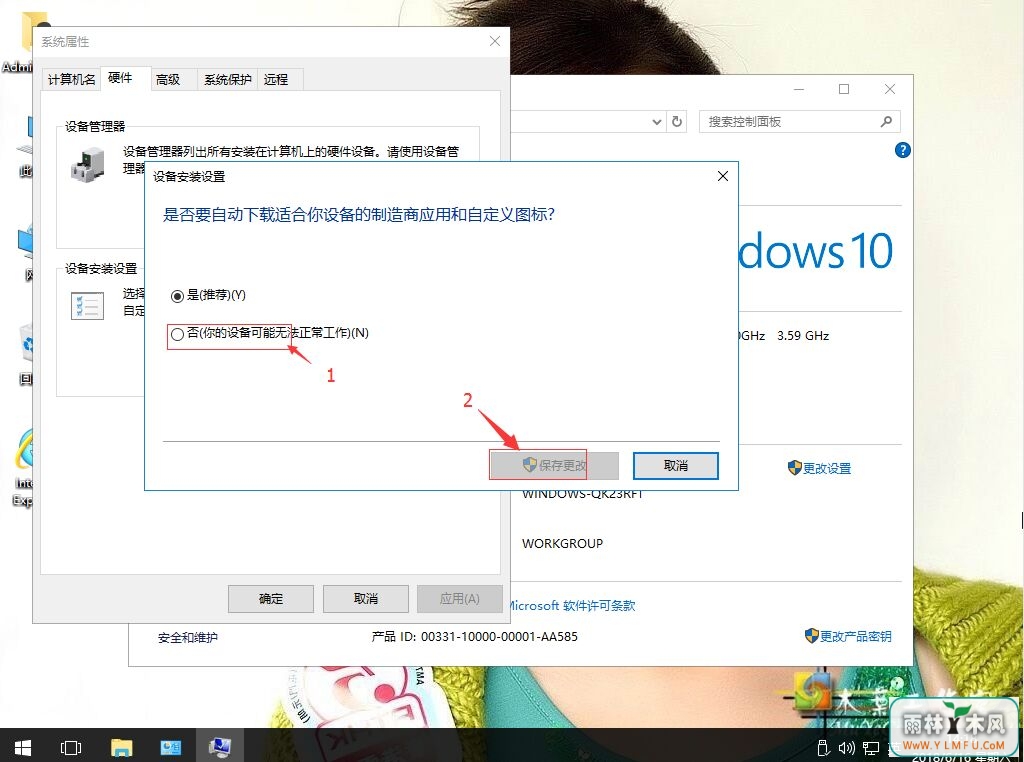Close the 系统属性 window
The image size is (1024, 762).
tap(495, 41)
